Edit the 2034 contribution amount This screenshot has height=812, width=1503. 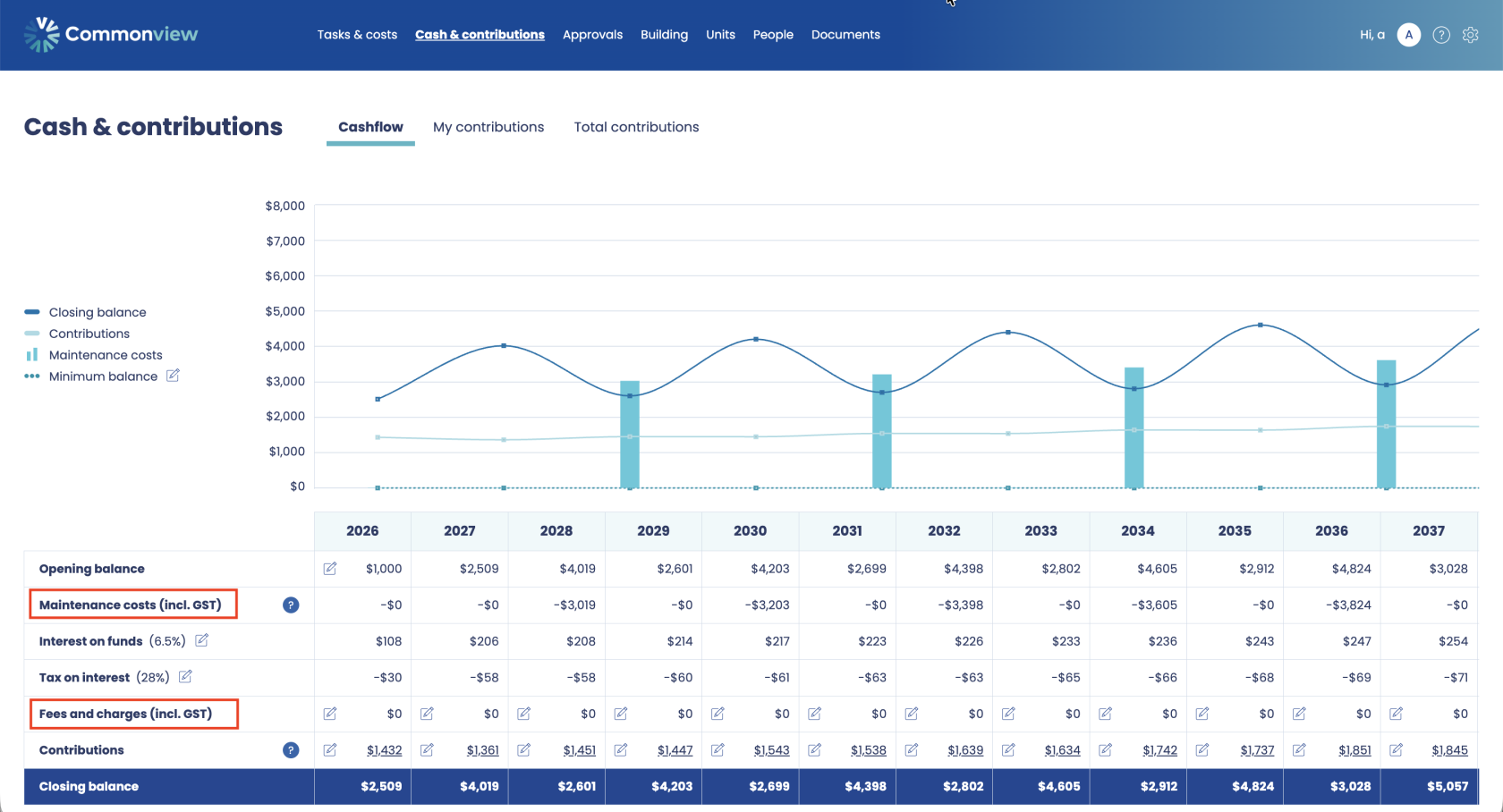[x=1105, y=750]
